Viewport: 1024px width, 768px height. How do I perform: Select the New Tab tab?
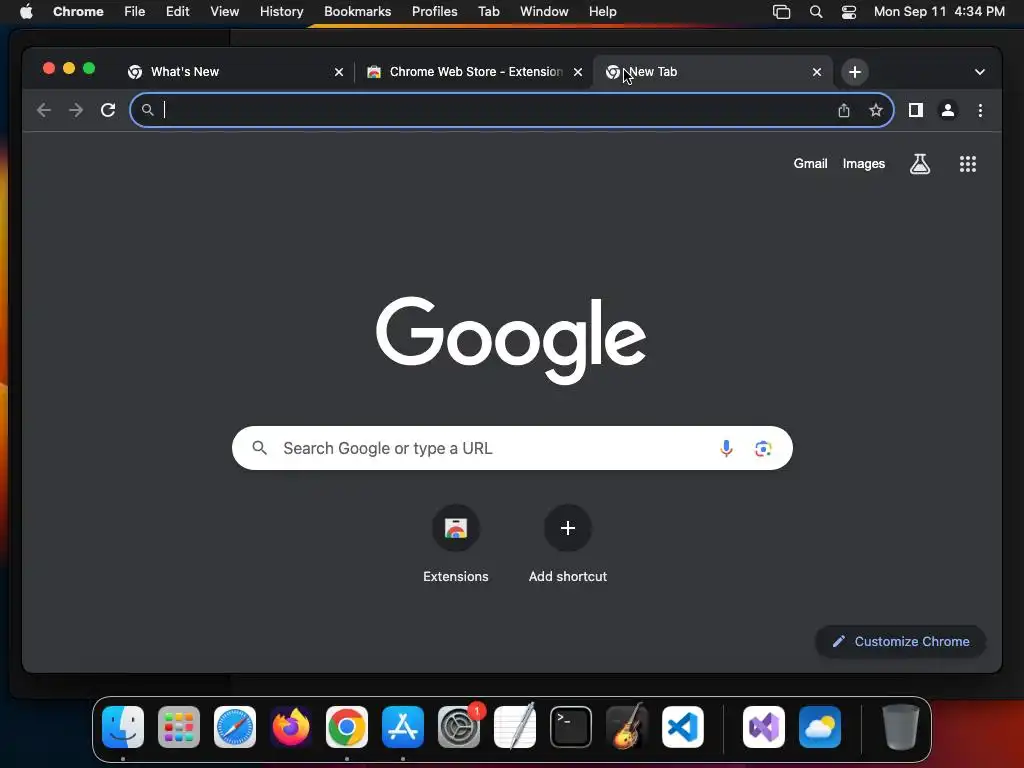pos(714,72)
